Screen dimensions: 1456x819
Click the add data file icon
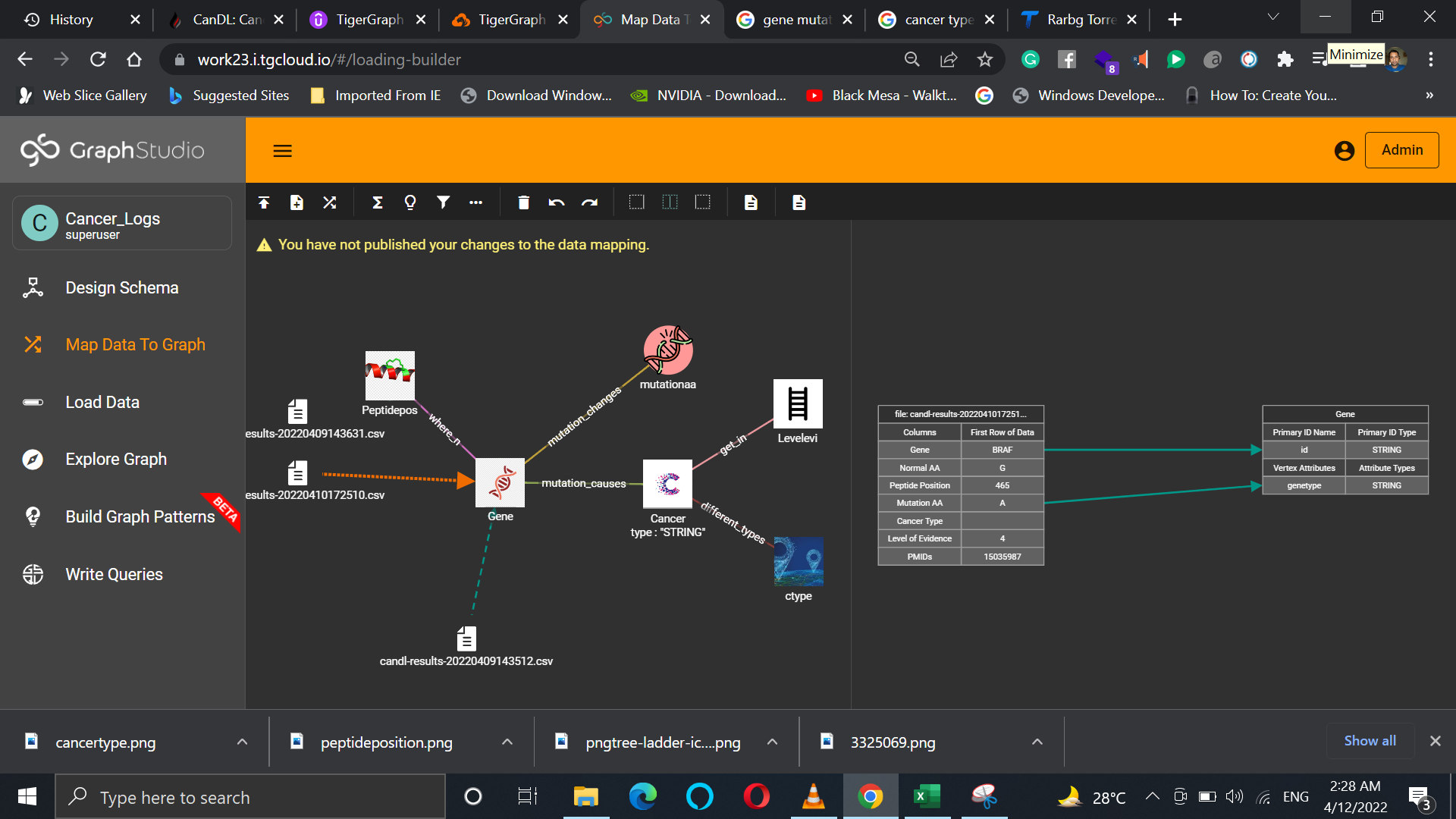click(x=297, y=202)
